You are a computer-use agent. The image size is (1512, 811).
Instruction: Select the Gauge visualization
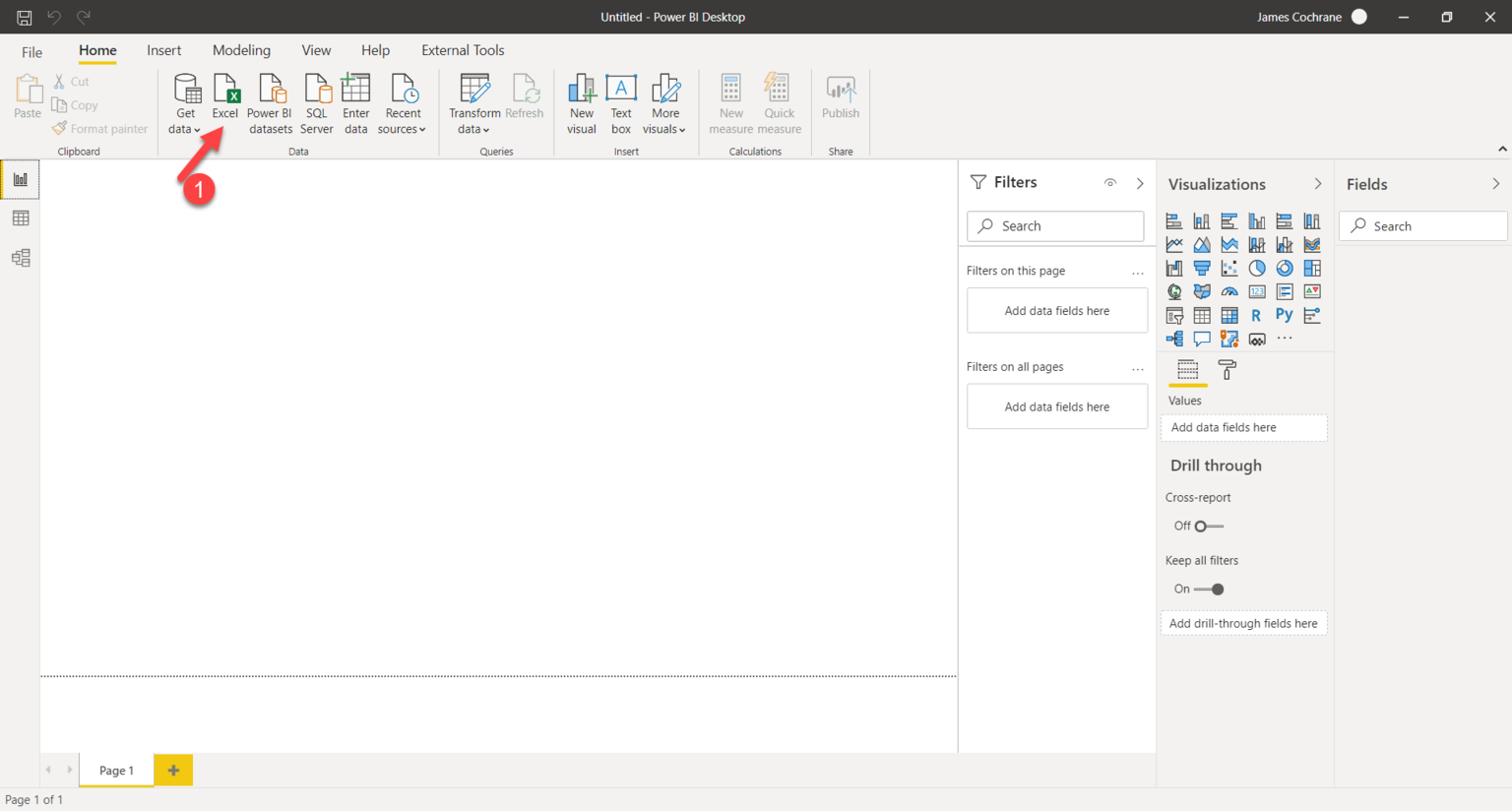1229,291
